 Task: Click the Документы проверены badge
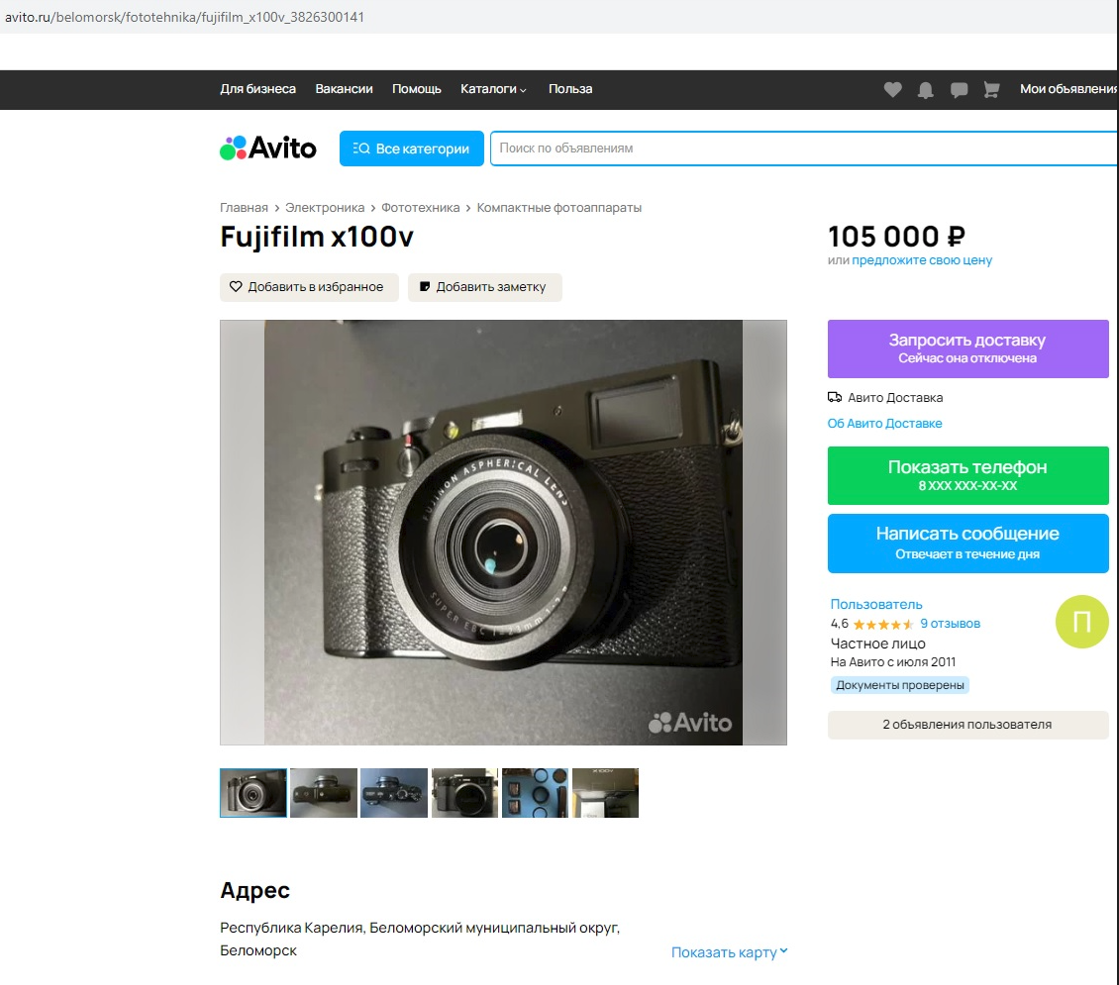[900, 685]
